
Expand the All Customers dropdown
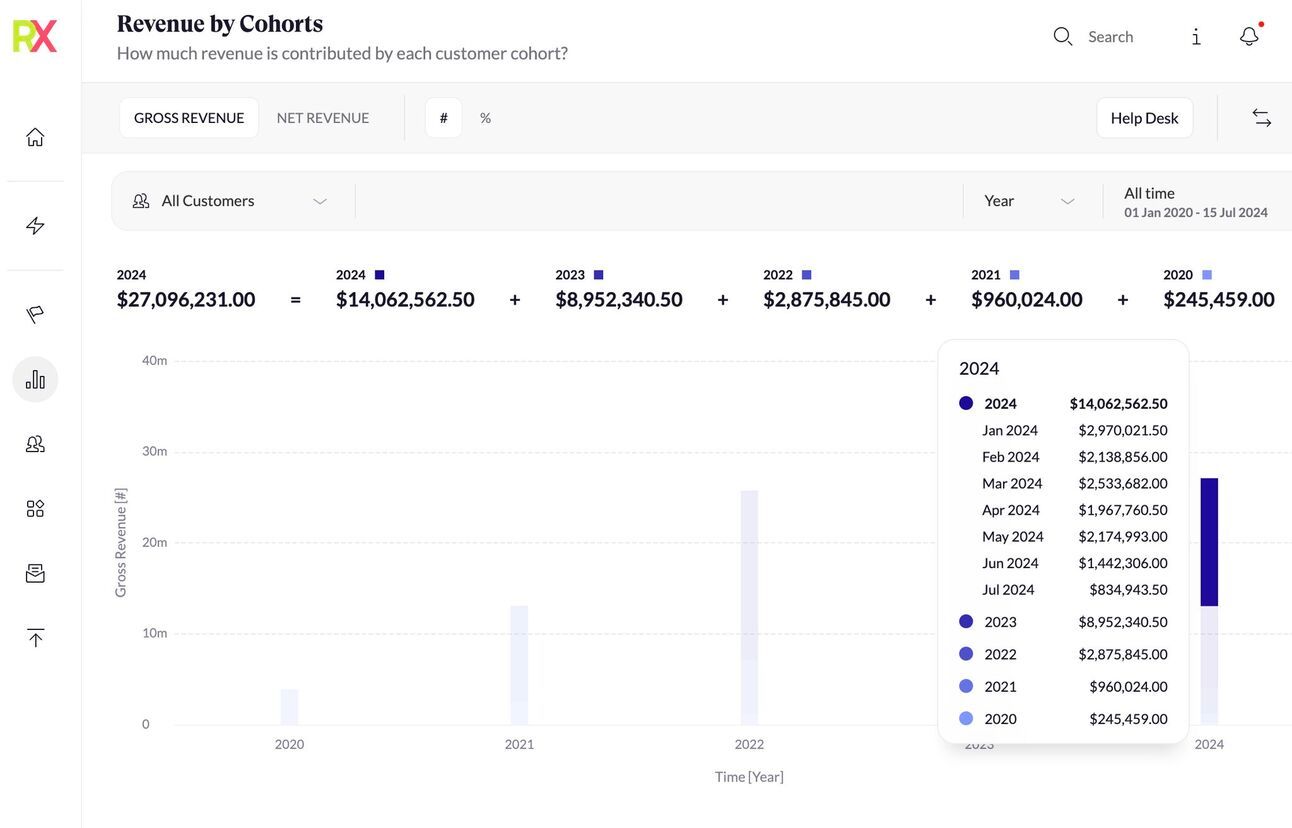232,201
